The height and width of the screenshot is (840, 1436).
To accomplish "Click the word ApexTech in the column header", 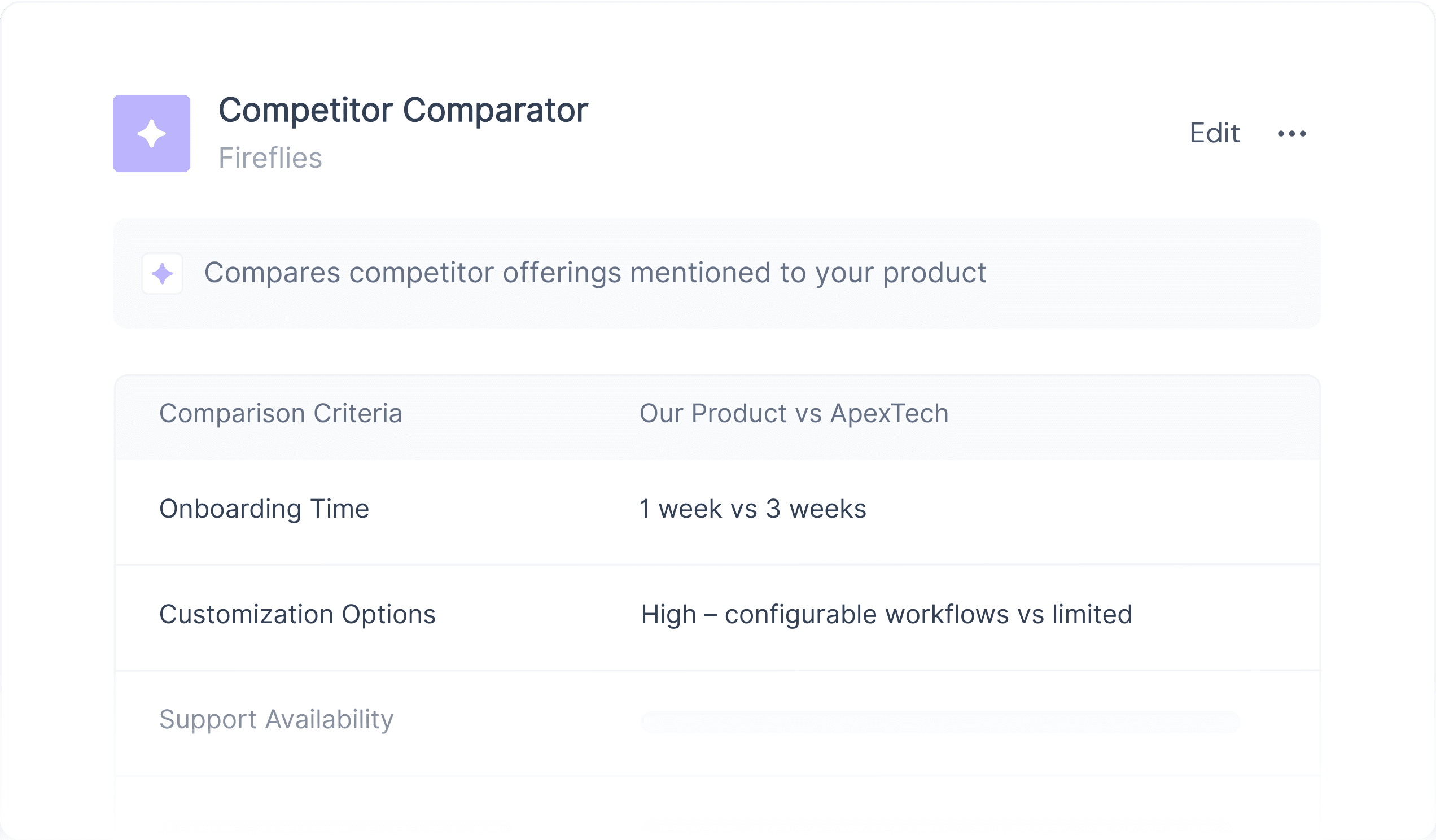I will coord(889,413).
